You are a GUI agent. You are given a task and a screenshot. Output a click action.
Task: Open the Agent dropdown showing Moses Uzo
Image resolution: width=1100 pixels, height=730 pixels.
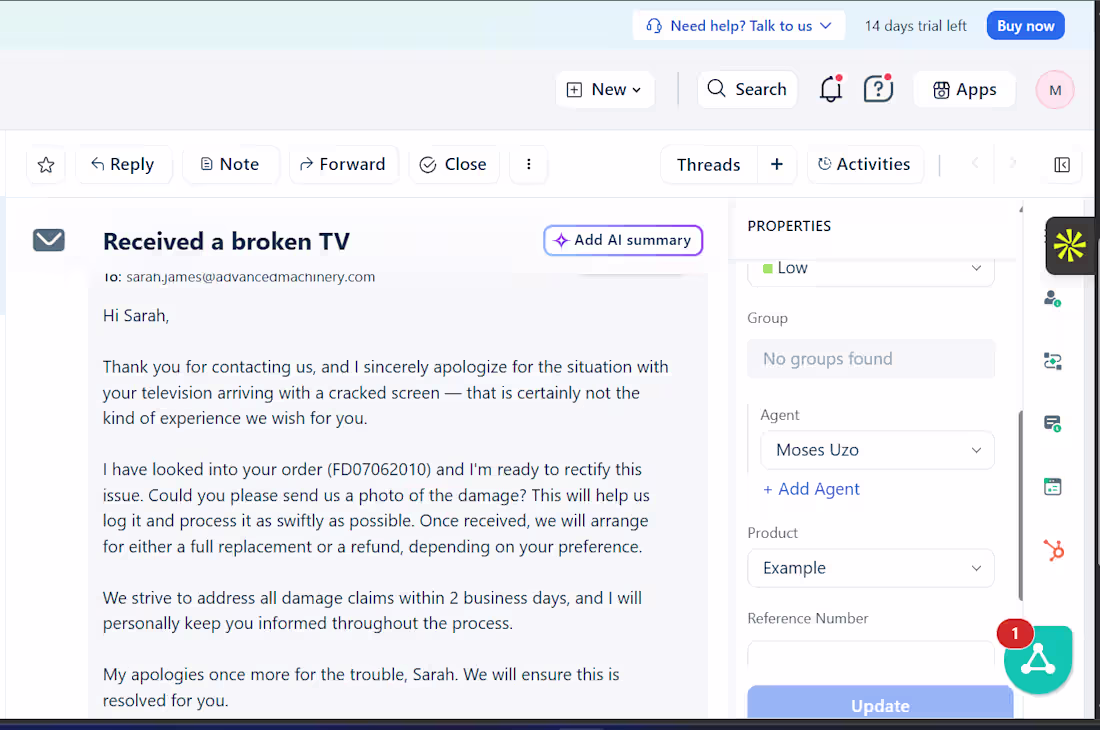click(877, 450)
